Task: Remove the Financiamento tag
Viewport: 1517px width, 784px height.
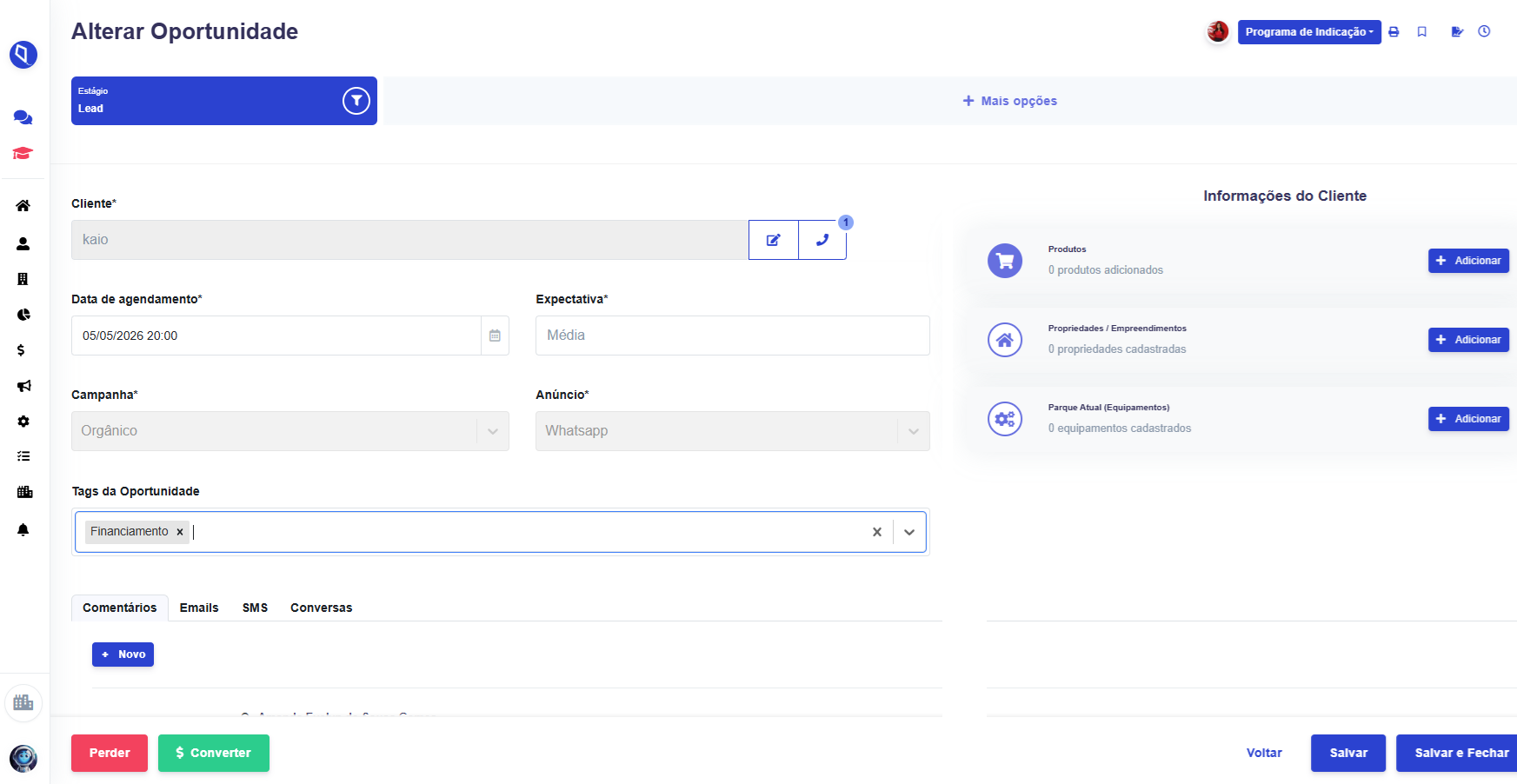Action: (180, 532)
